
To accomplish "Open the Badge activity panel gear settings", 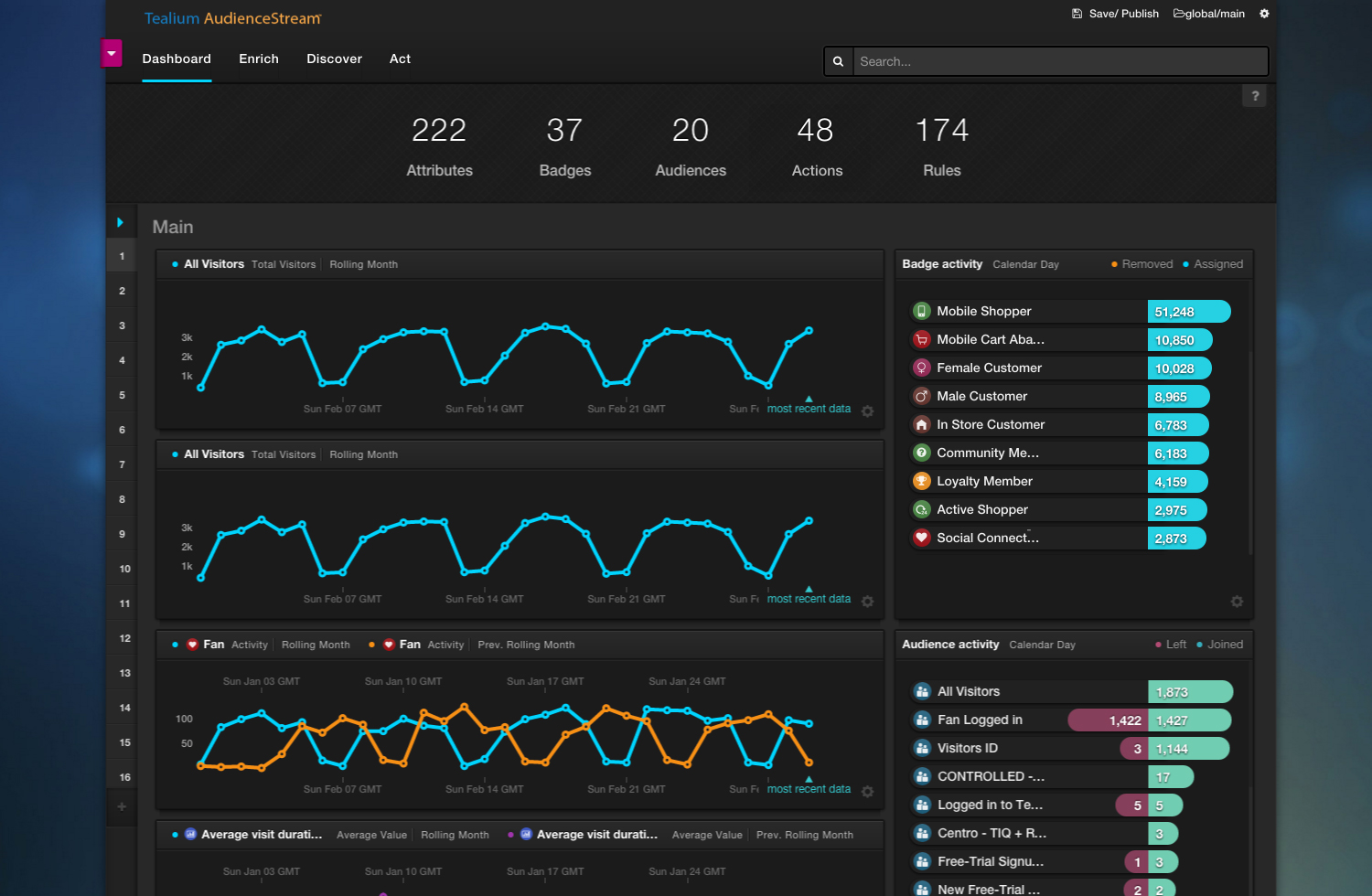I will 1237,602.
